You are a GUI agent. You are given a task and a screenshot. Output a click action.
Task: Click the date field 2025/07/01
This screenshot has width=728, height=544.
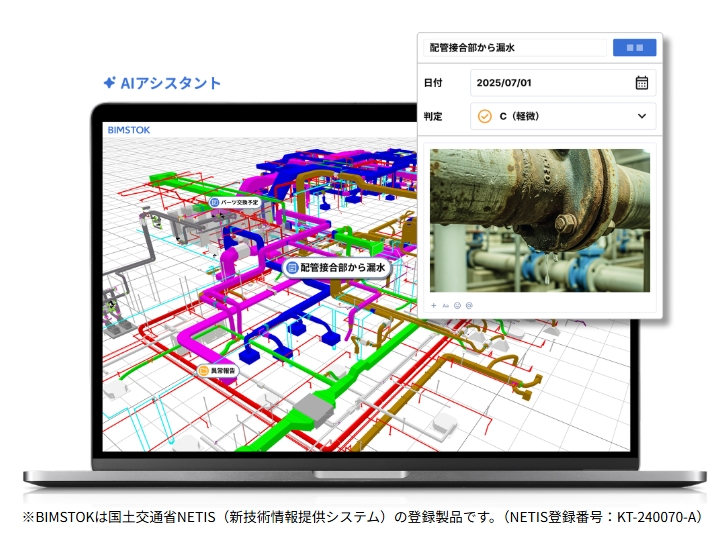[563, 83]
